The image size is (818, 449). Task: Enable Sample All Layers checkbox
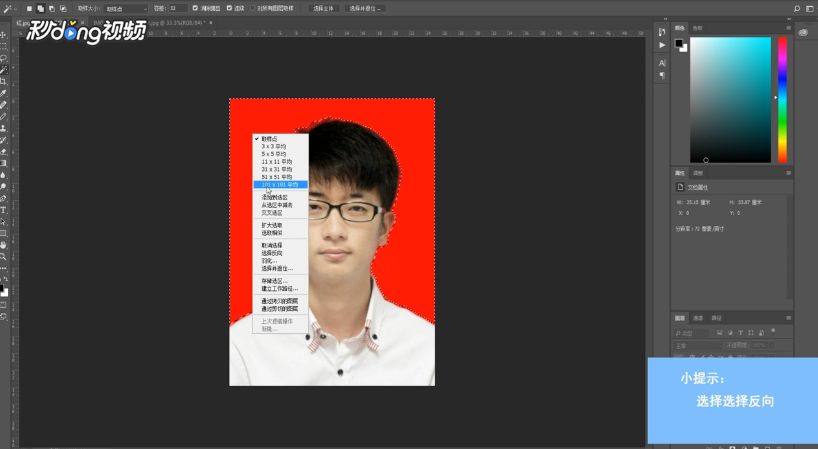pyautogui.click(x=253, y=8)
